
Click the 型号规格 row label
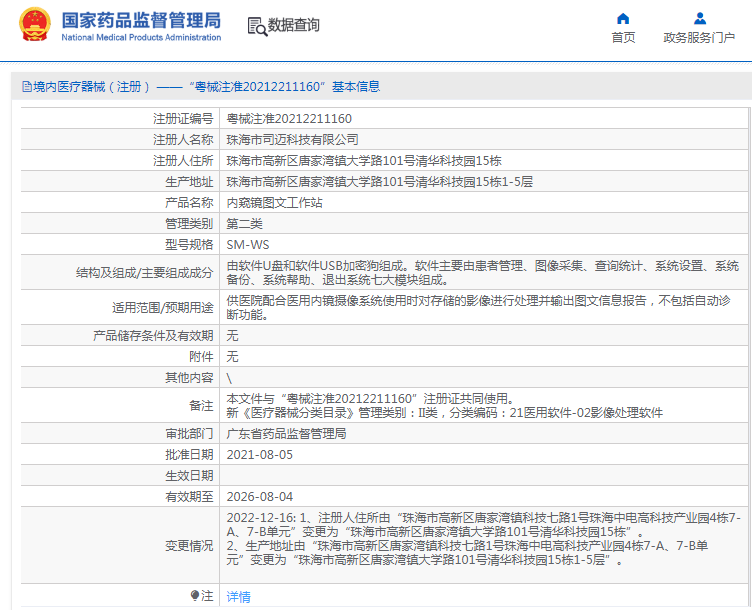(189, 245)
